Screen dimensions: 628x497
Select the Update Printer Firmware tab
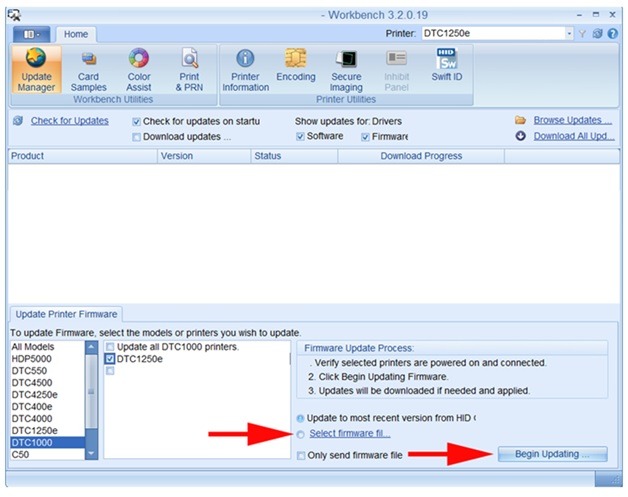click(x=66, y=314)
